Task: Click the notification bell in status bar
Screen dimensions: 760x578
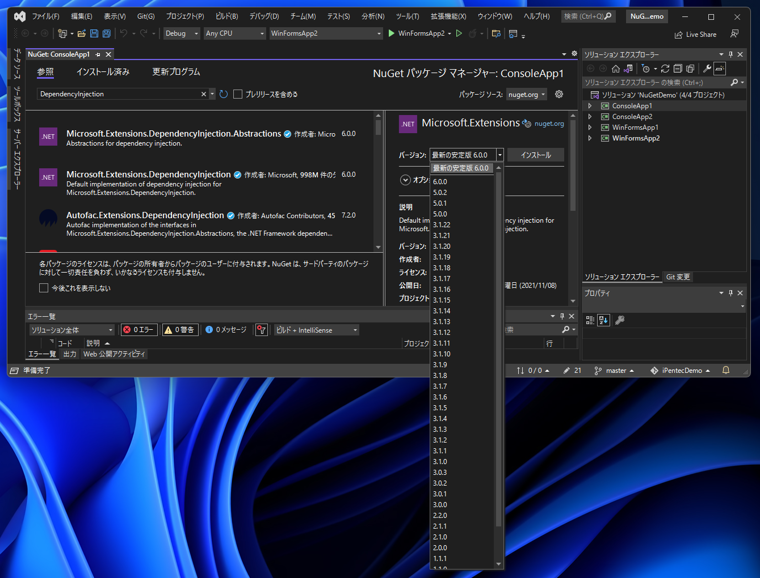Action: tap(726, 370)
